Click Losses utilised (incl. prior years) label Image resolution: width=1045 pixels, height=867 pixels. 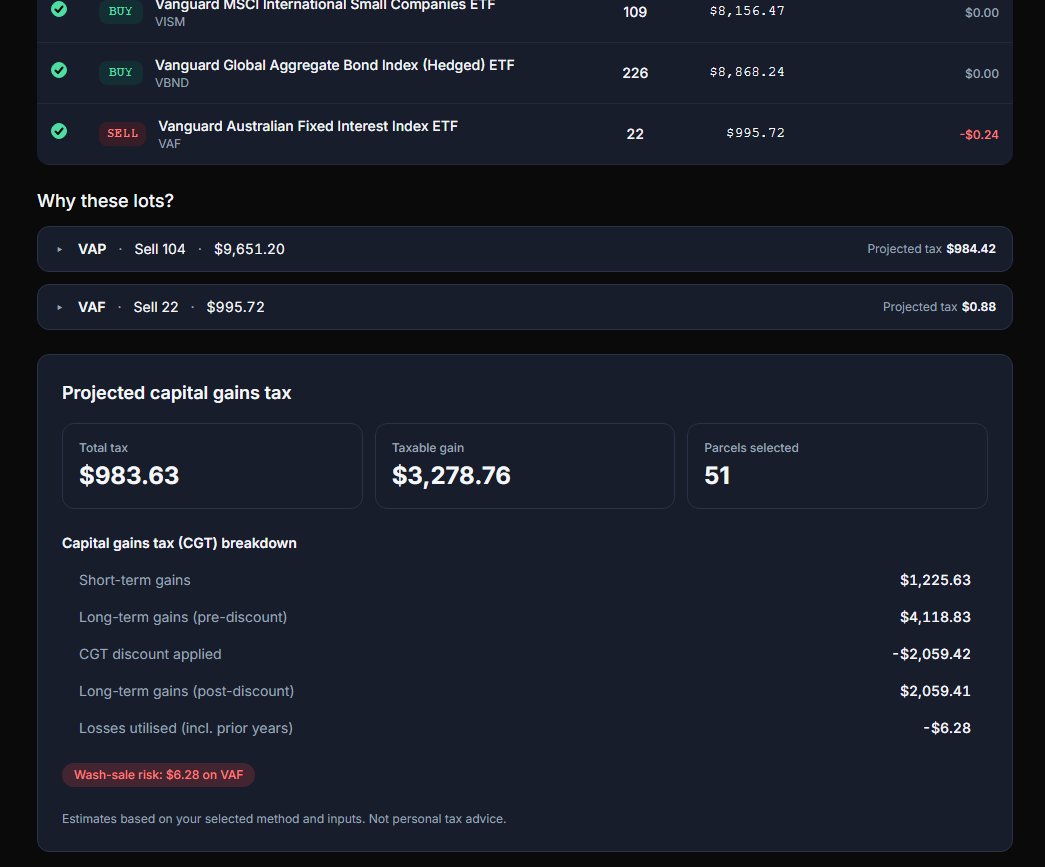pyautogui.click(x=186, y=728)
